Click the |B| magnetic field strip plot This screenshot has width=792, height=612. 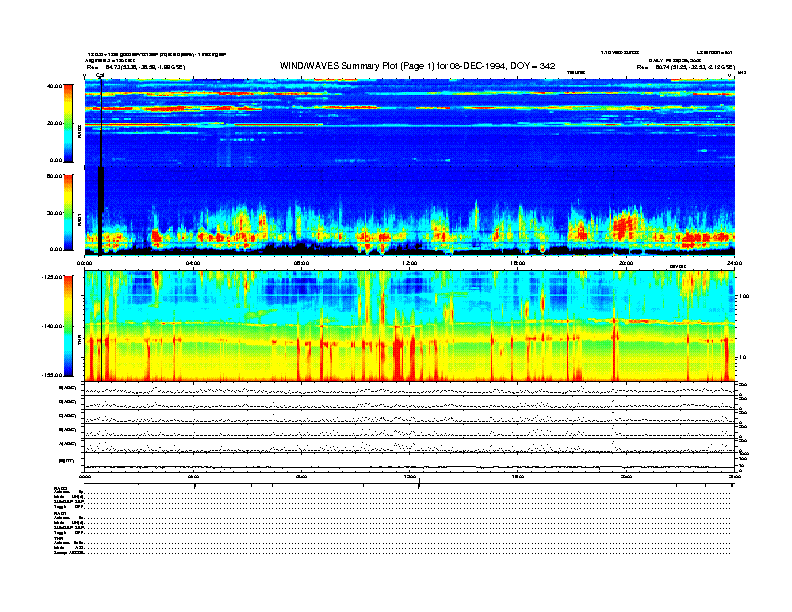pos(409,462)
